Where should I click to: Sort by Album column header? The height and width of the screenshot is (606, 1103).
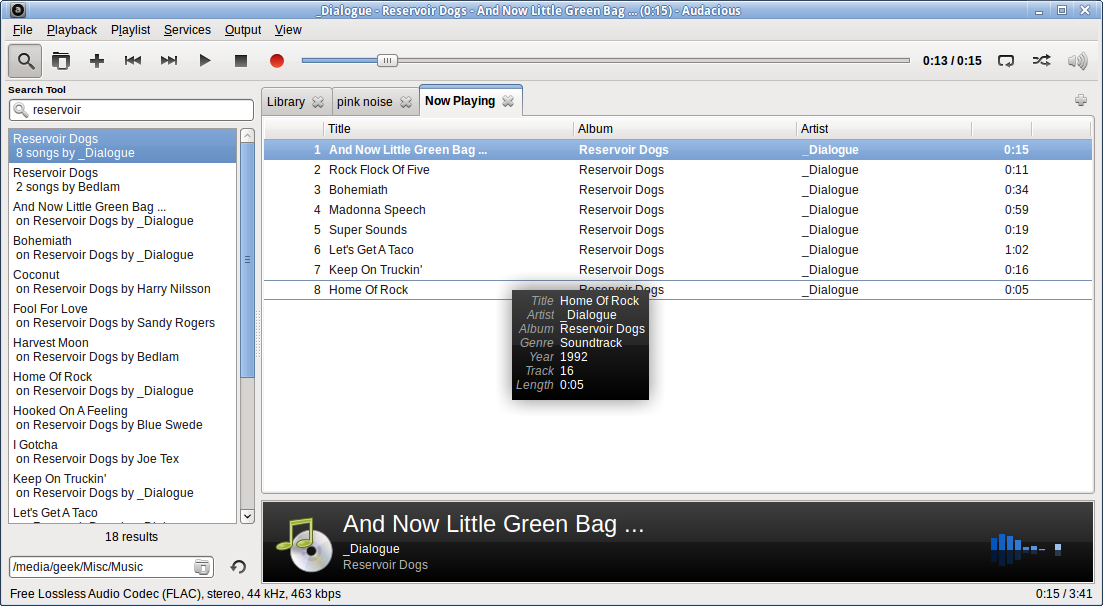tap(685, 129)
